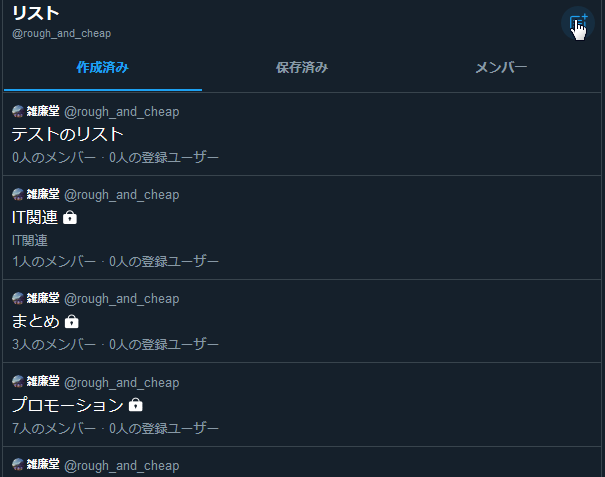Switch to the 保存済み tab

click(x=302, y=68)
